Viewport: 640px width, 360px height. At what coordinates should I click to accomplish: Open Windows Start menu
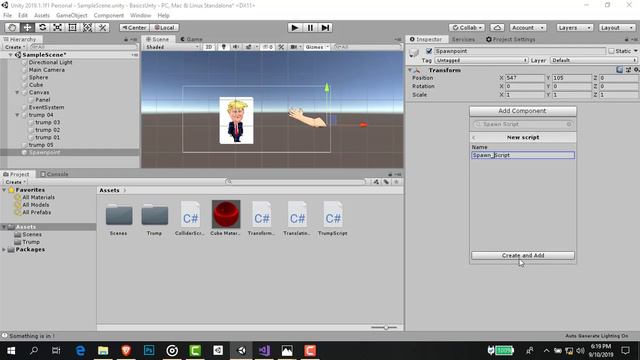(11, 350)
